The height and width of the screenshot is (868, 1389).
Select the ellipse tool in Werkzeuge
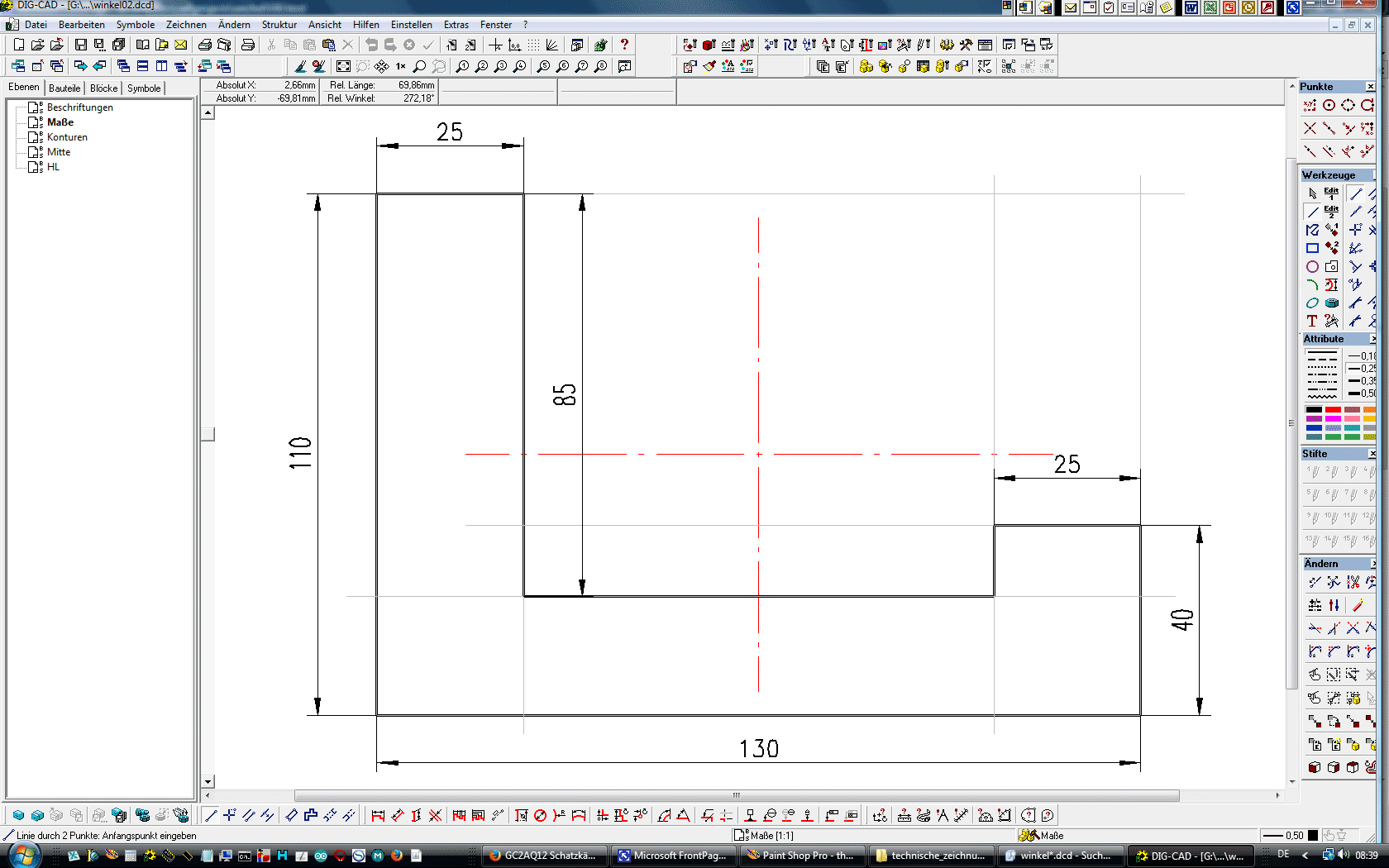point(1312,303)
